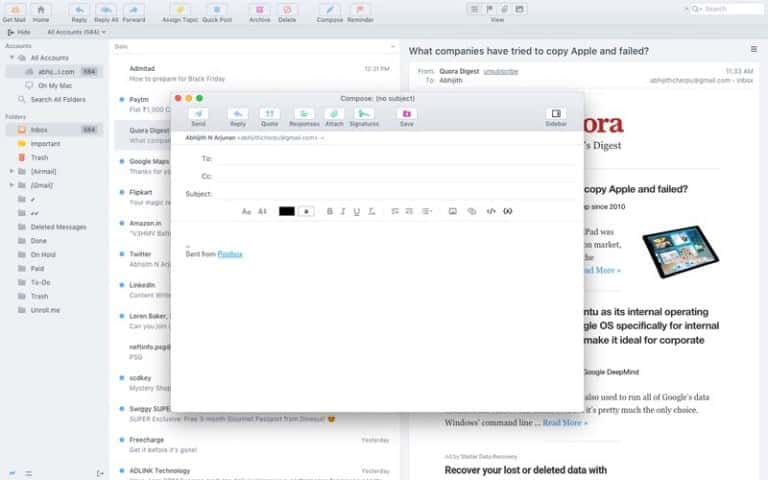Open the From address dropdown in compose
Screen dimensions: 768x480
[x=322, y=138]
